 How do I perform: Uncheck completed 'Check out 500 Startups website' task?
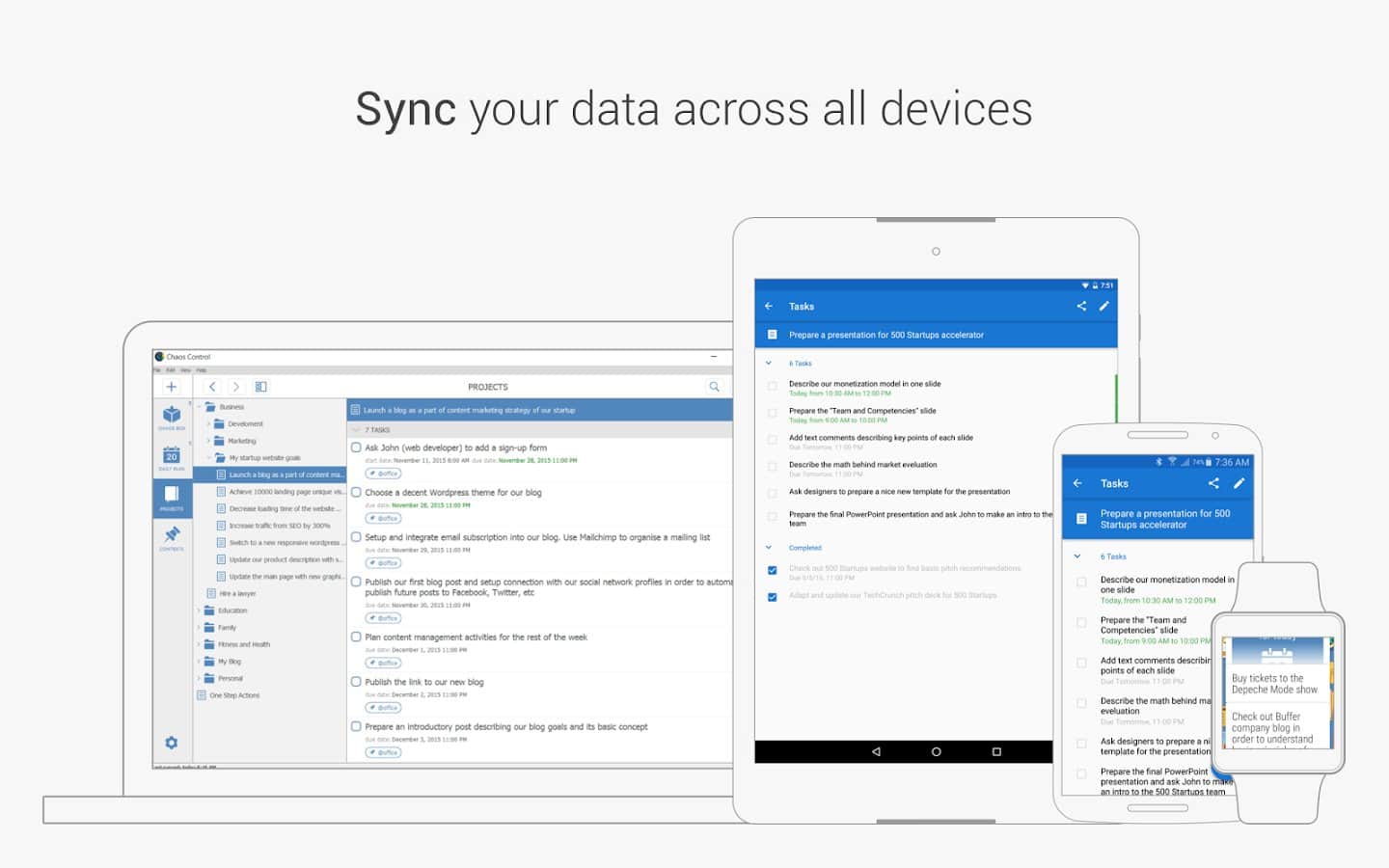pyautogui.click(x=772, y=570)
